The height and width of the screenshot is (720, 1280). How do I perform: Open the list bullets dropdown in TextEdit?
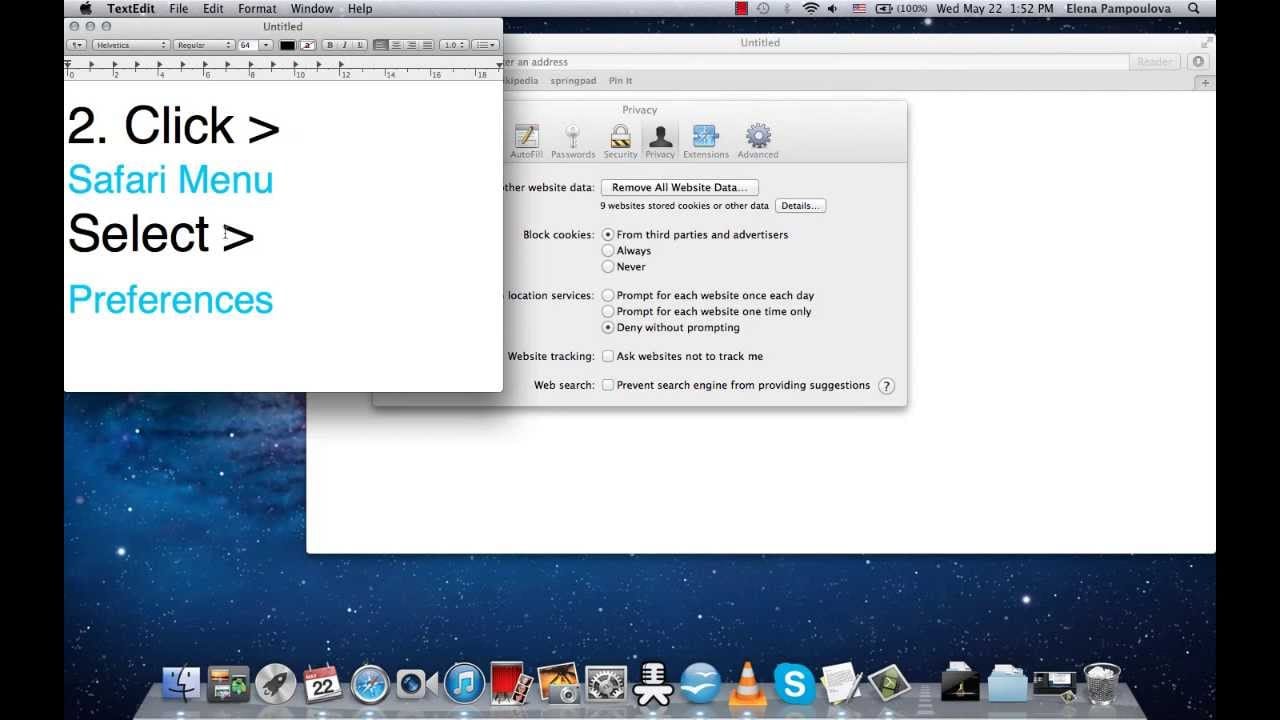click(x=485, y=45)
